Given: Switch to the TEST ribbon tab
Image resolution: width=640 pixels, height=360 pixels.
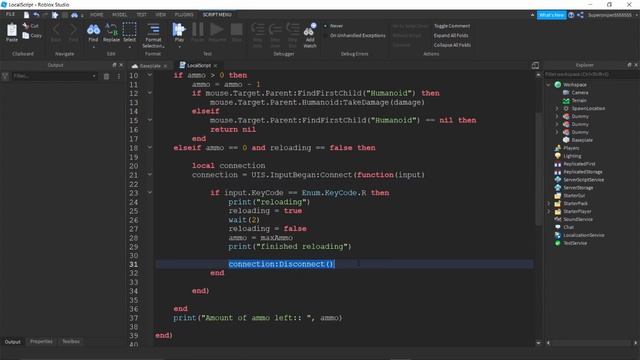Looking at the screenshot, I should [x=141, y=15].
